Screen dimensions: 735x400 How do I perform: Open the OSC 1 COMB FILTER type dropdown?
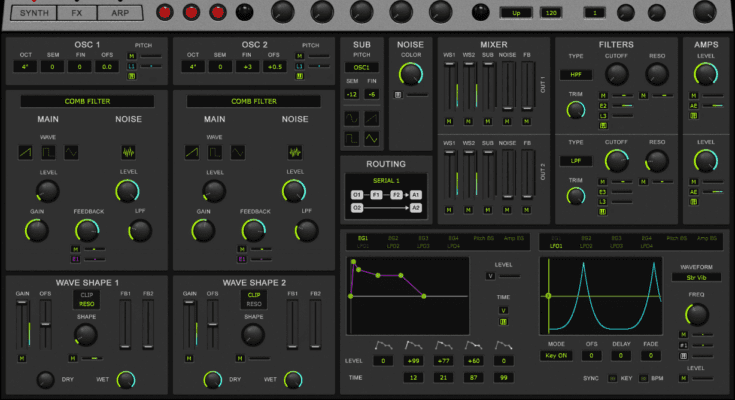tap(87, 101)
